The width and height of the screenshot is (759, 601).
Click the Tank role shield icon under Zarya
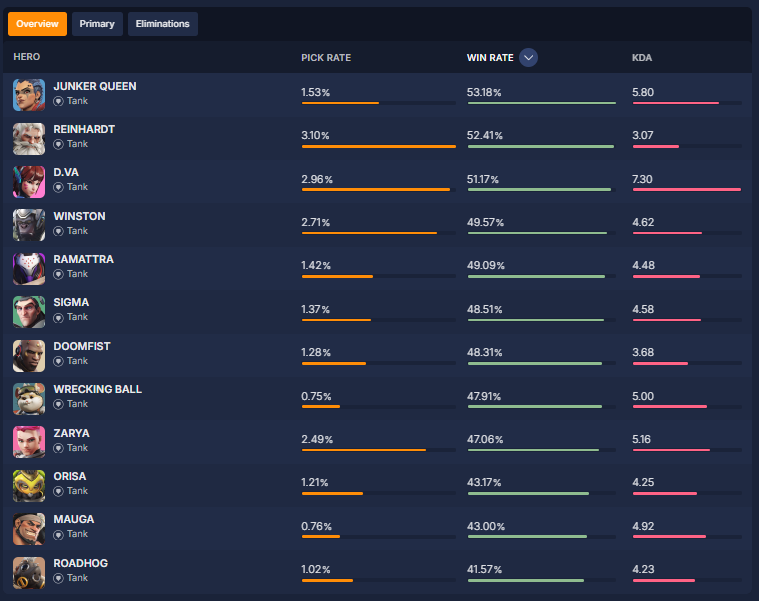(58, 448)
